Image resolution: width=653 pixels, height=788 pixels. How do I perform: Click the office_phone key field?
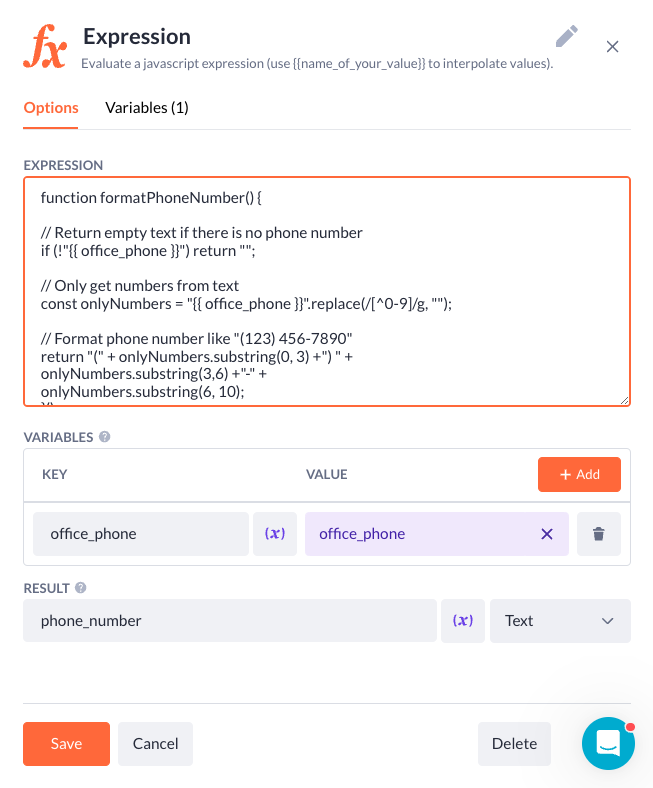pos(141,534)
